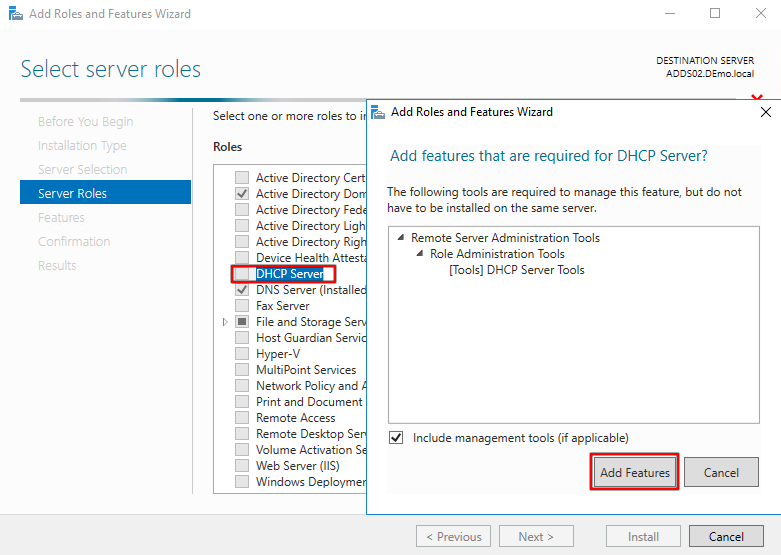The image size is (781, 555).
Task: Select the Hyper-V role label
Action: 278,354
